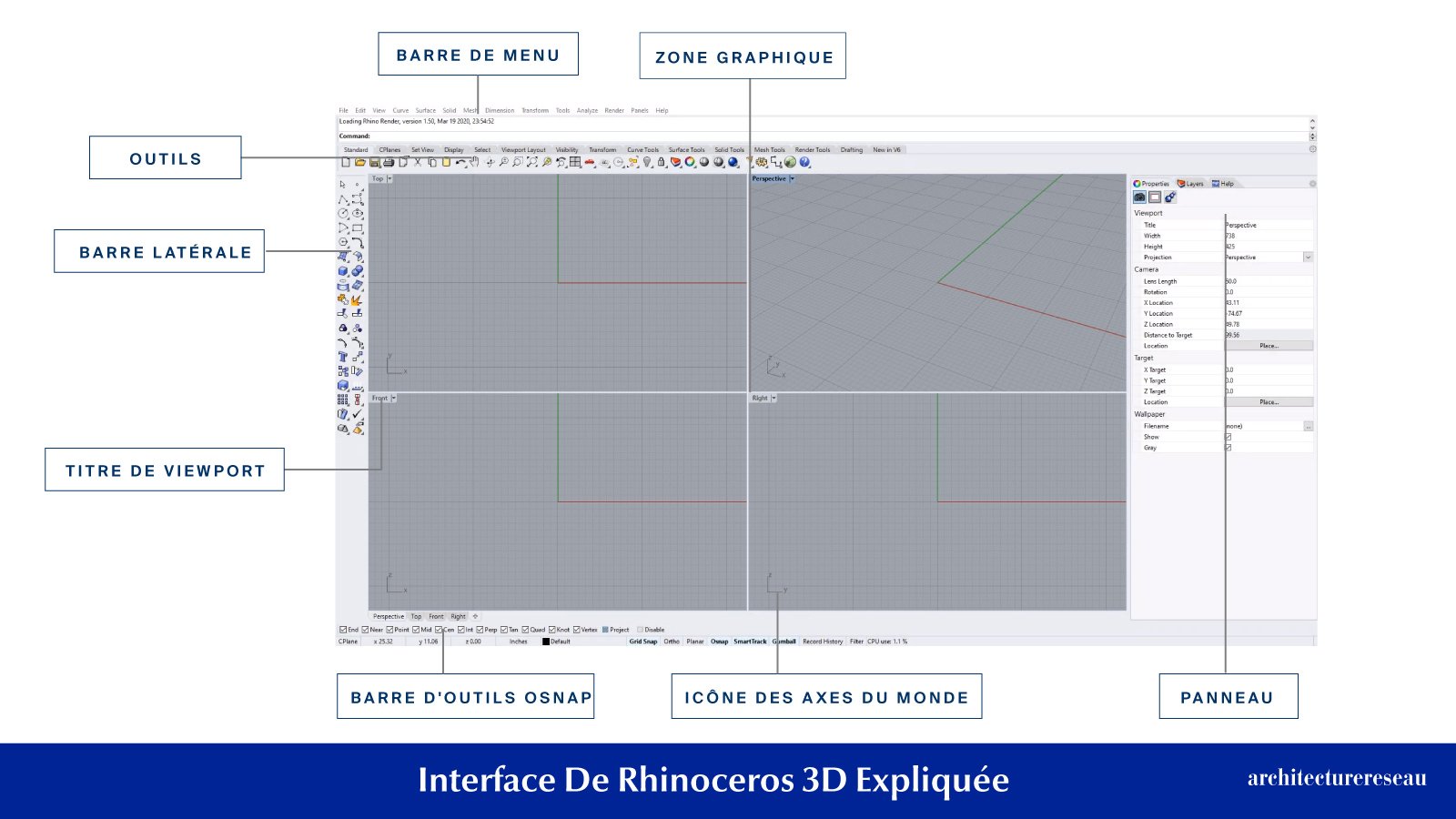Click the padlock Lock icon
The width and height of the screenshot is (1456, 819).
661,163
